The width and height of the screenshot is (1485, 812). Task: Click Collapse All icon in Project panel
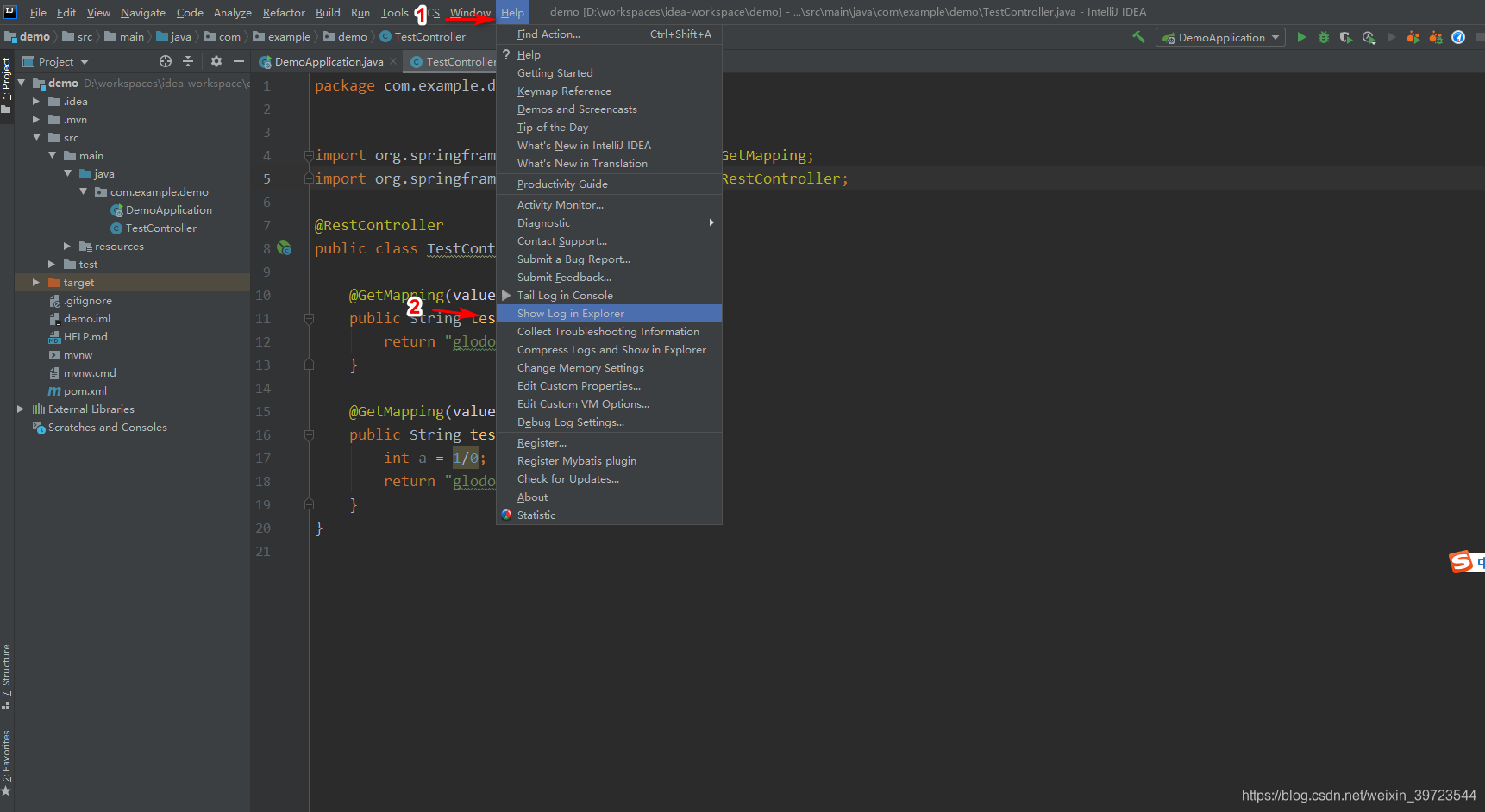click(188, 61)
